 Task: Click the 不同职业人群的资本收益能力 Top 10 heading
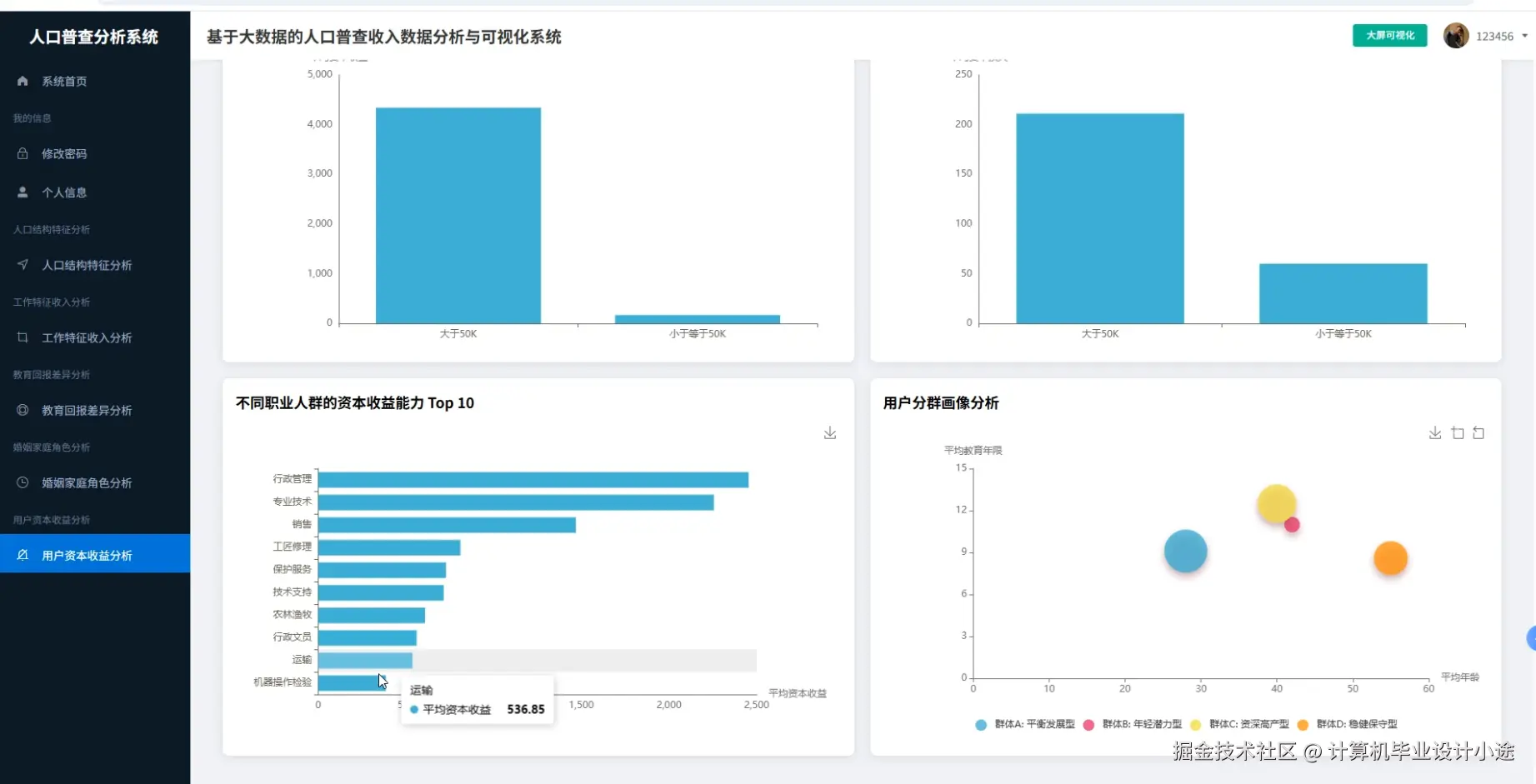[355, 403]
